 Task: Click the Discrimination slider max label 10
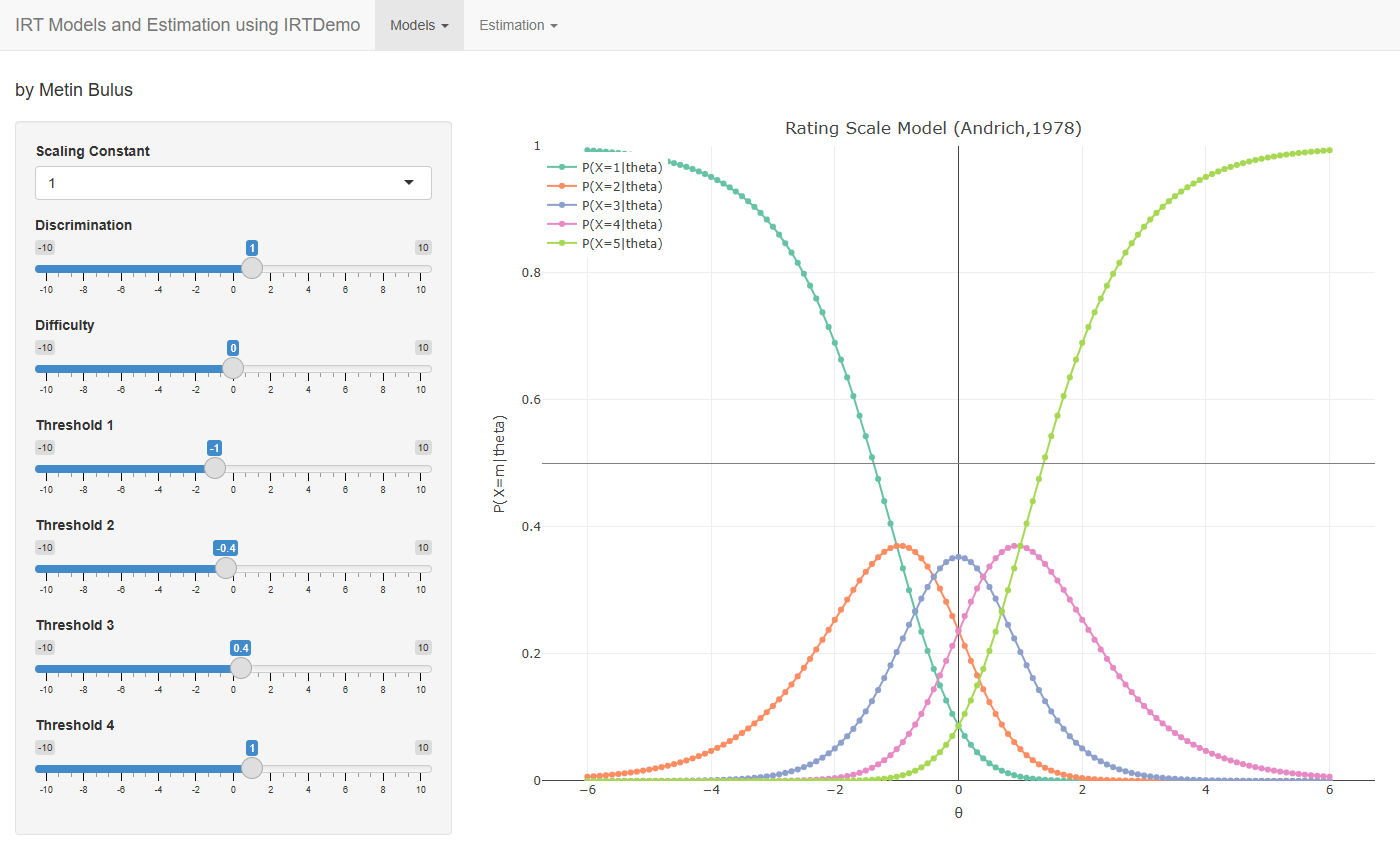[423, 248]
